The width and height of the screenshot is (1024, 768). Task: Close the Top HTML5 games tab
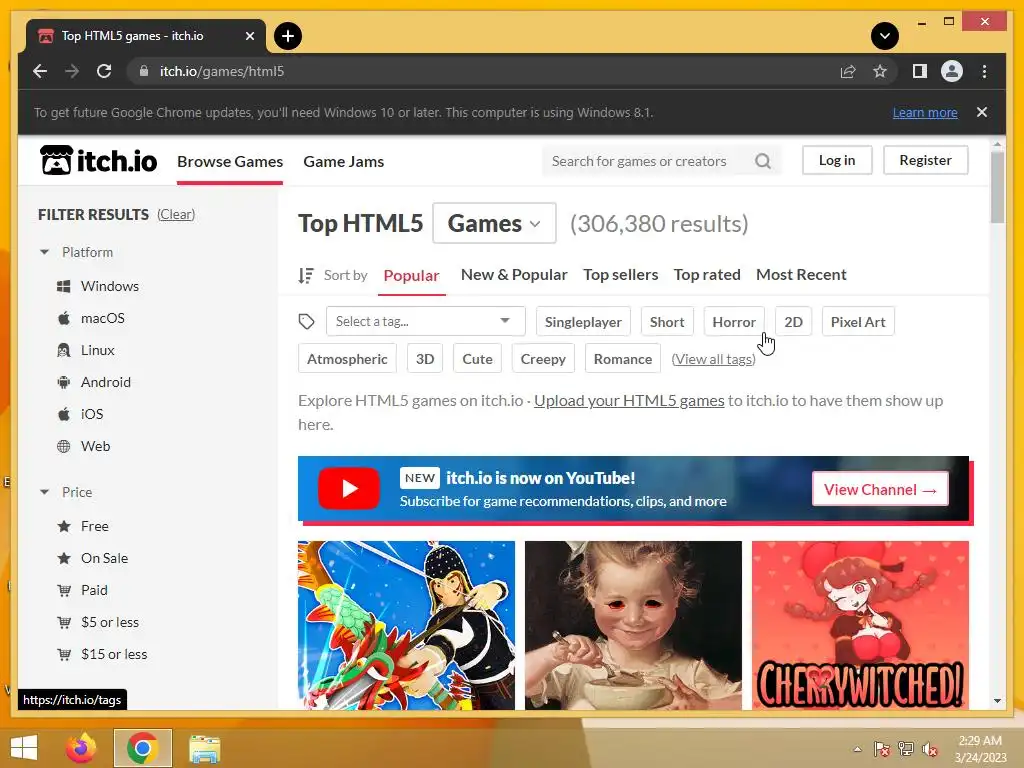click(249, 36)
